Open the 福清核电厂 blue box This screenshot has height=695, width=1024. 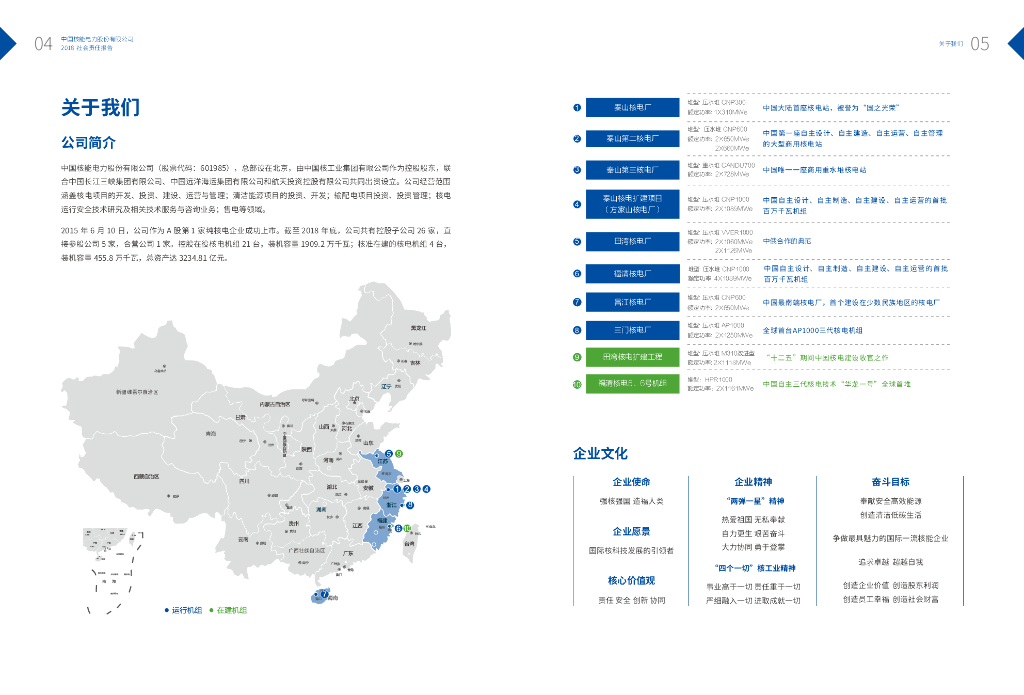point(632,273)
